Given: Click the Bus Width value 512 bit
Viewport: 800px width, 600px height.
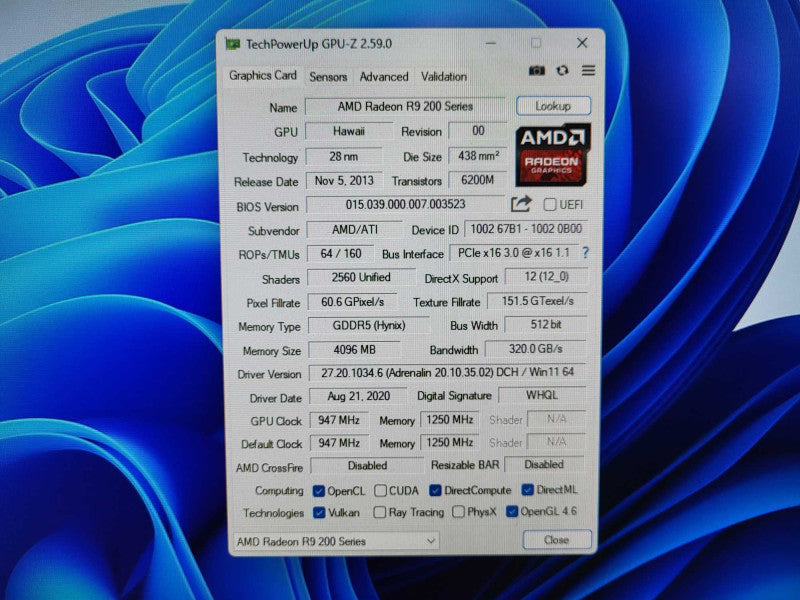Looking at the screenshot, I should [x=546, y=324].
